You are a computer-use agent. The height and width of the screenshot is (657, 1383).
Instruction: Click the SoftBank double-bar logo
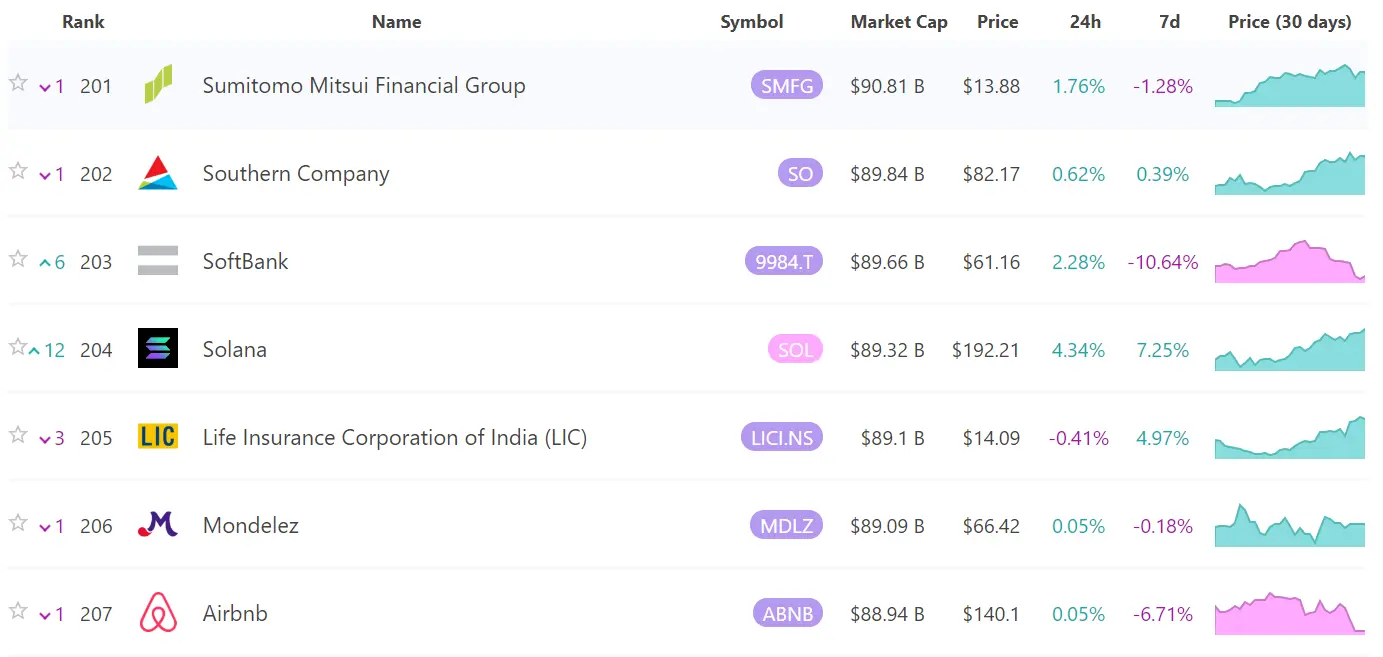[158, 261]
